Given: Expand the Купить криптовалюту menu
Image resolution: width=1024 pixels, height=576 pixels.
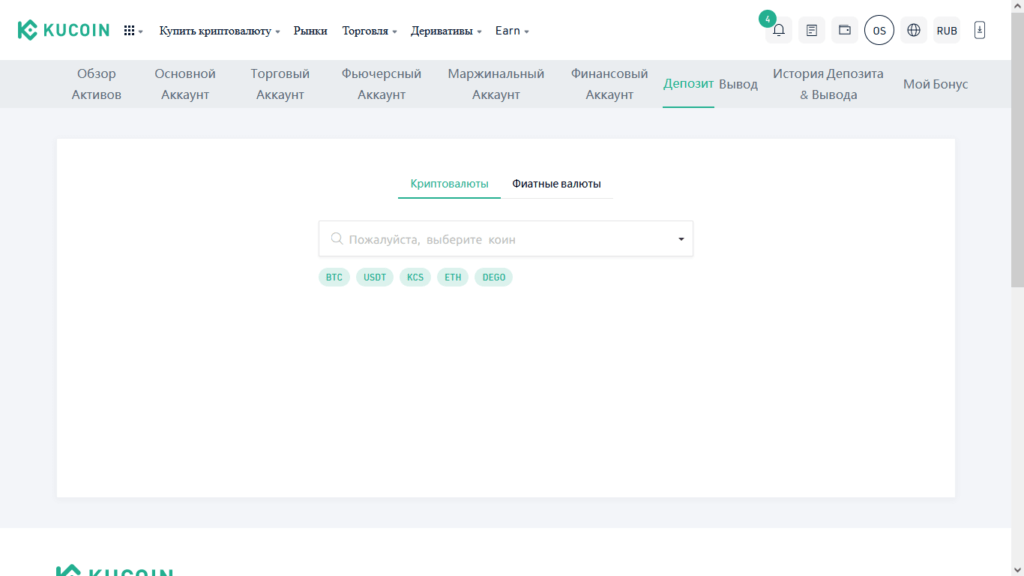Looking at the screenshot, I should click(219, 31).
